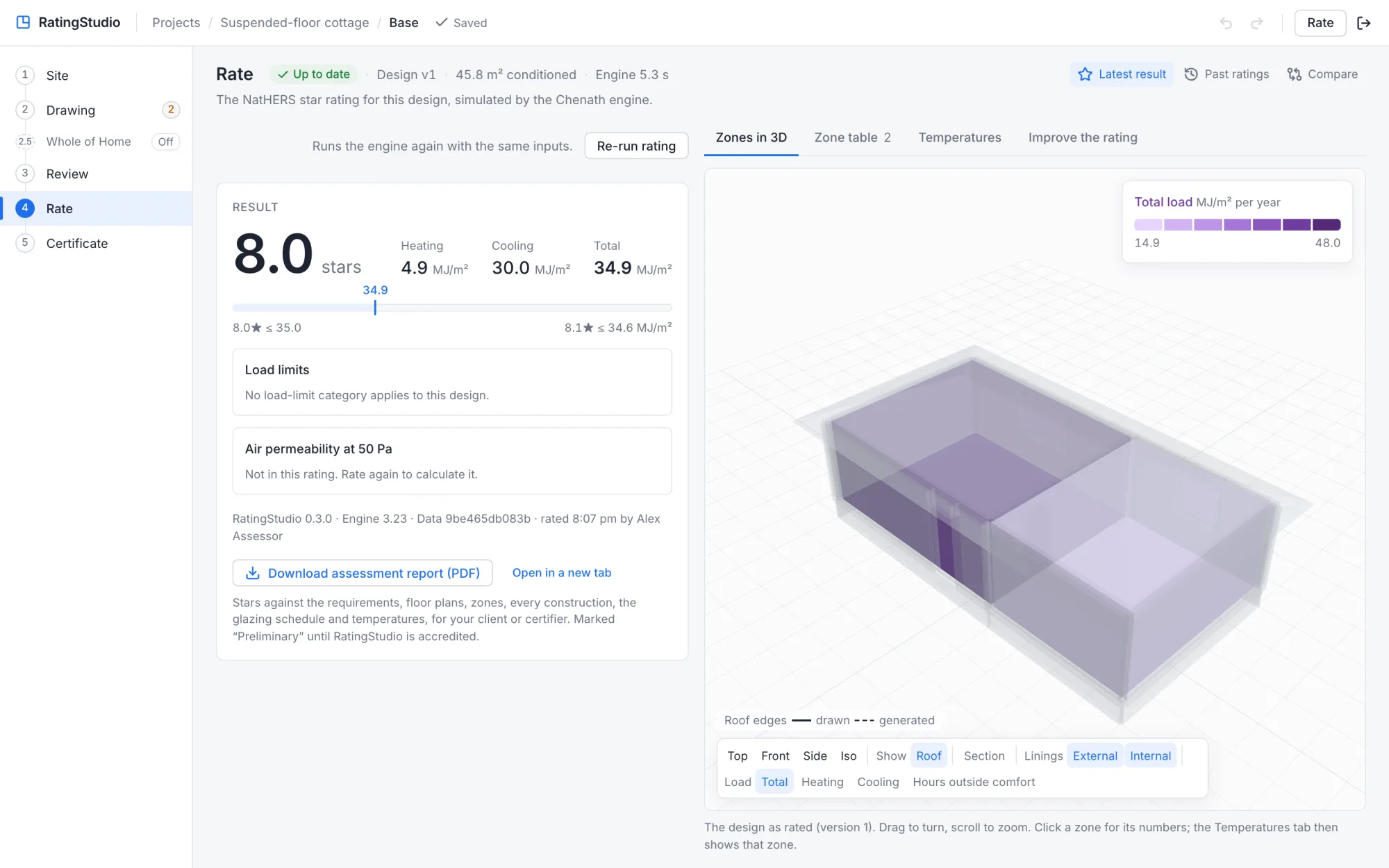Click the Past ratings history icon
Viewport: 1389px width, 868px height.
click(1191, 74)
